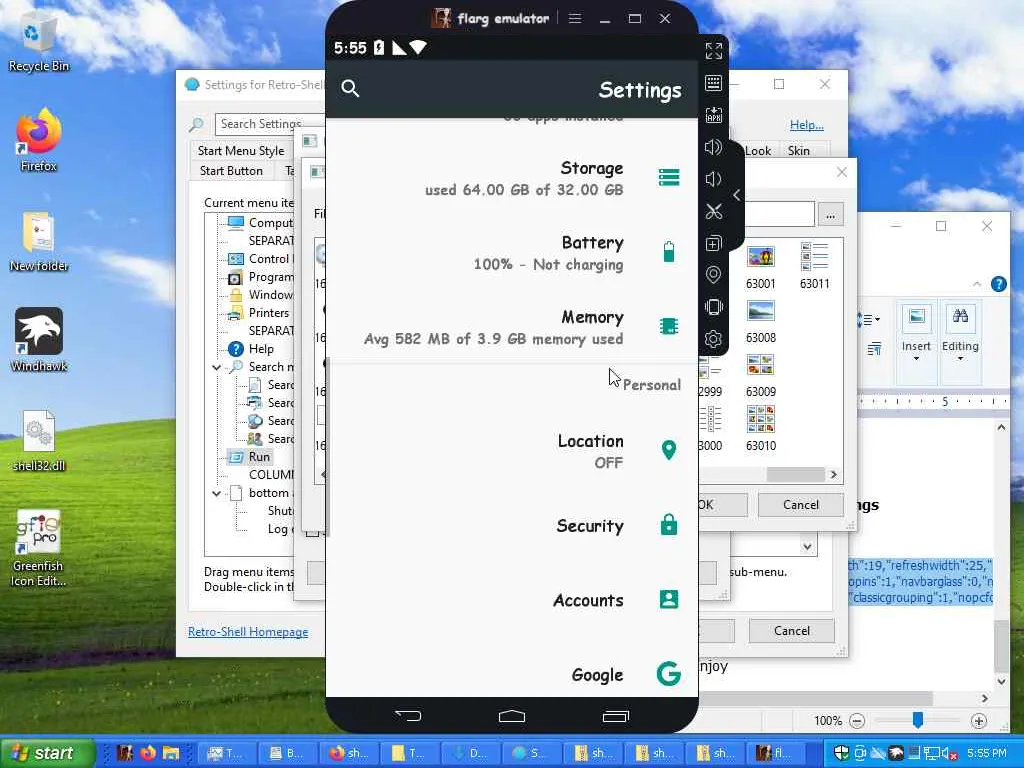Tap the Android back navigation button
This screenshot has width=1024, height=768.
408,716
